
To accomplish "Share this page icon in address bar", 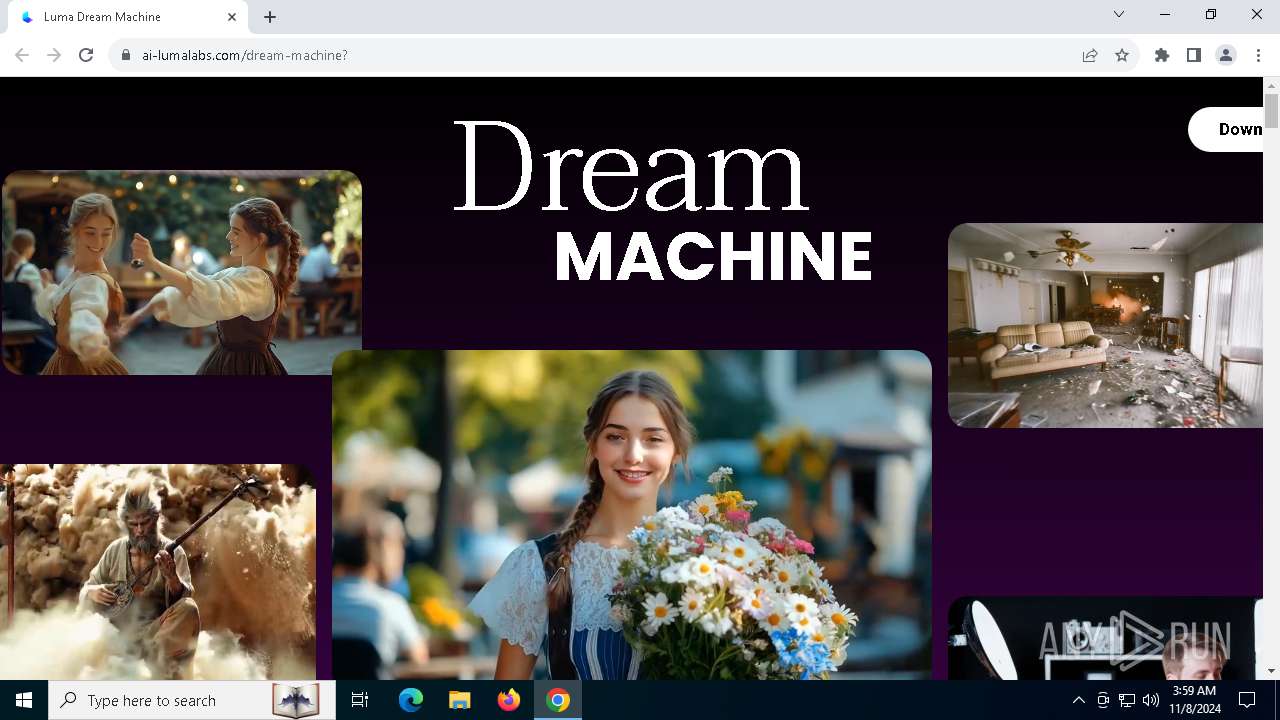I will point(1090,55).
